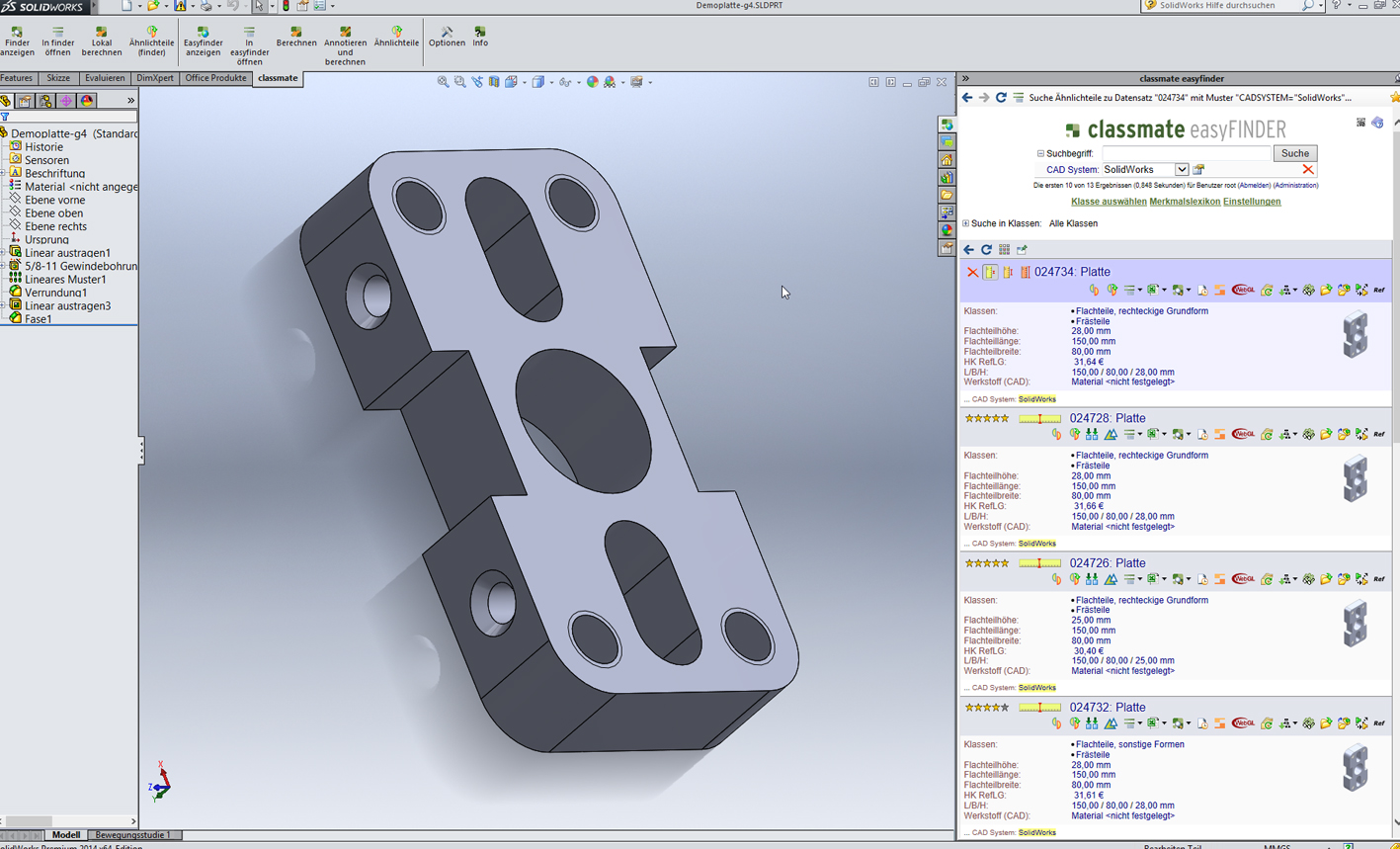1400x849 pixels.
Task: Select Linear austragen3 in the feature tree
Action: click(x=67, y=305)
